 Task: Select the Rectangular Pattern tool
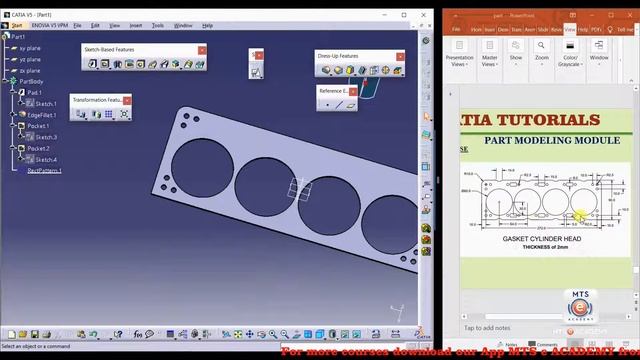109,114
